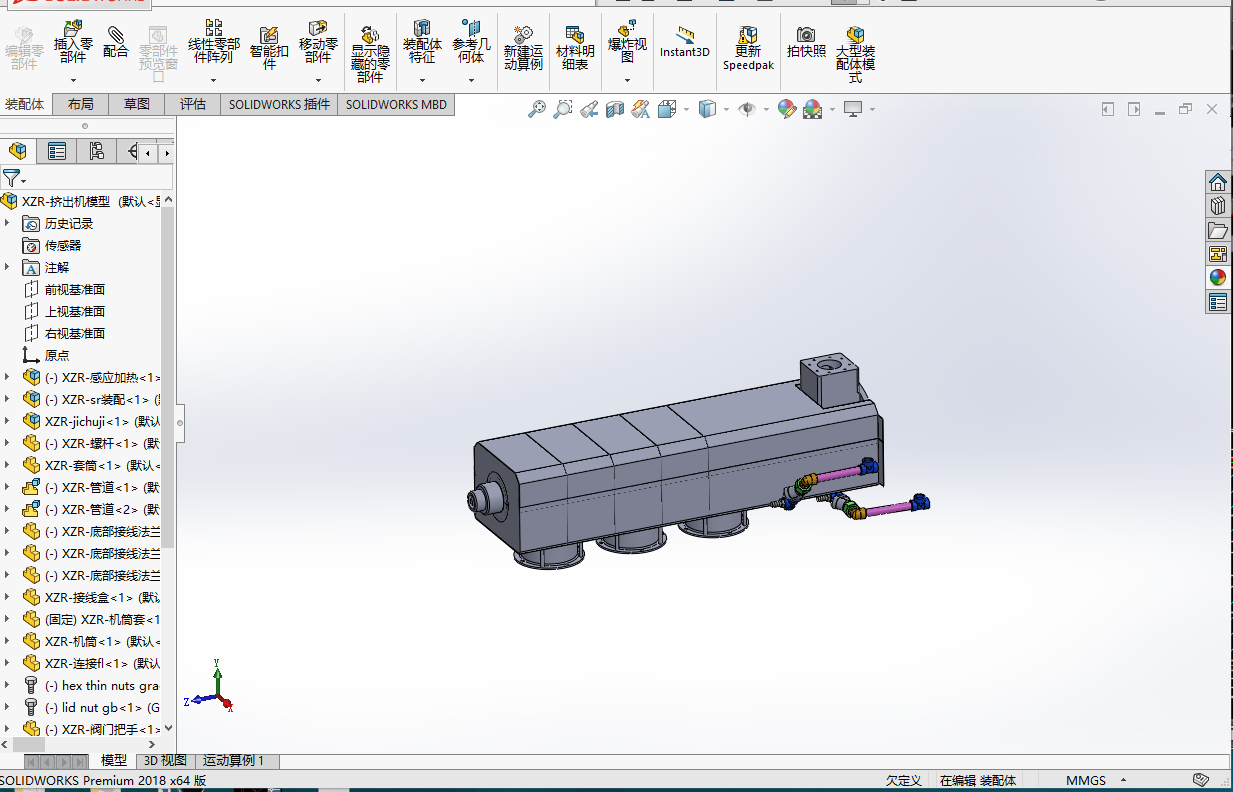Image resolution: width=1233 pixels, height=792 pixels.
Task: Open Custom Properties task pane icon
Action: pyautogui.click(x=1217, y=302)
